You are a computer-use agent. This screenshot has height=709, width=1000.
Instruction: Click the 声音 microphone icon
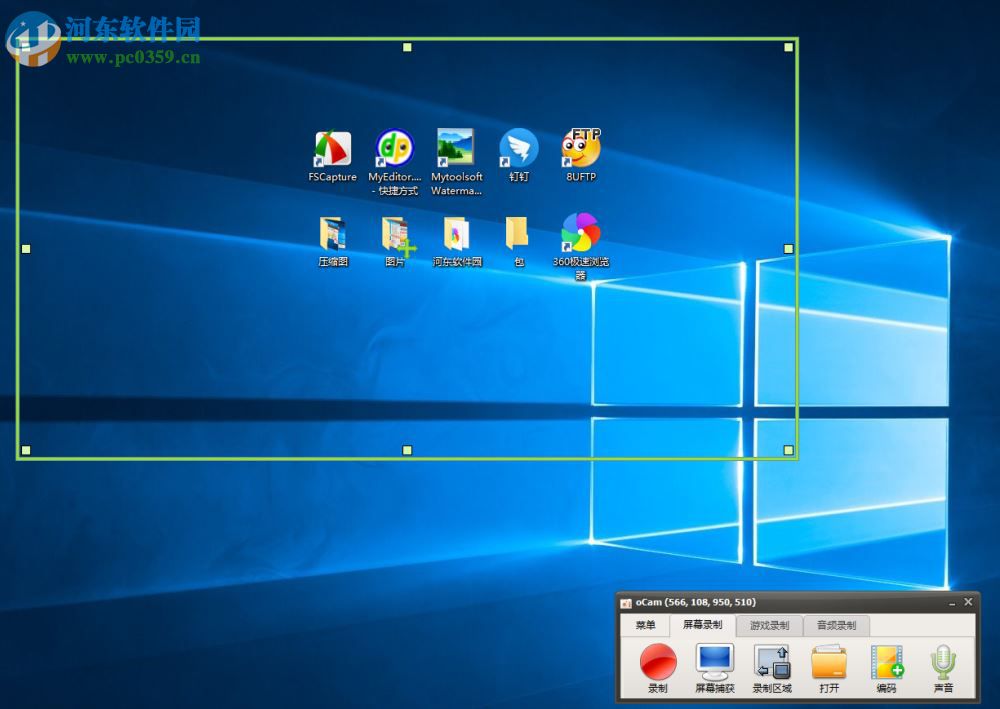(943, 668)
